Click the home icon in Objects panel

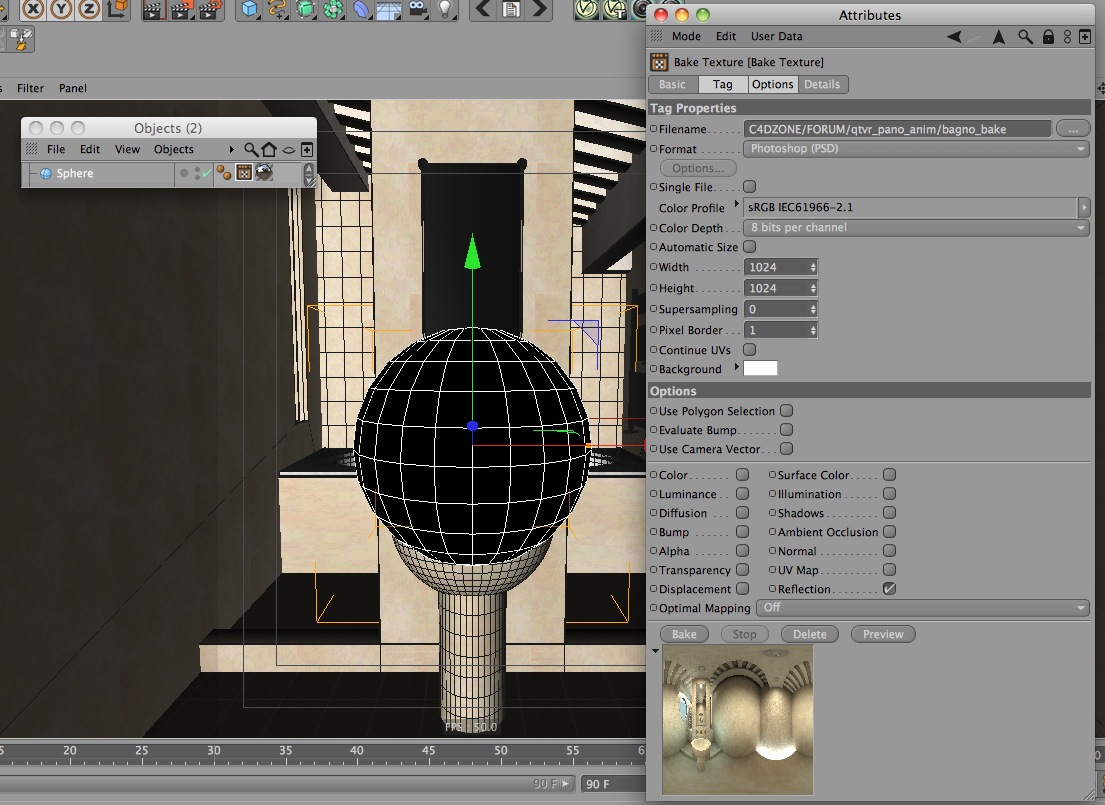click(x=269, y=150)
